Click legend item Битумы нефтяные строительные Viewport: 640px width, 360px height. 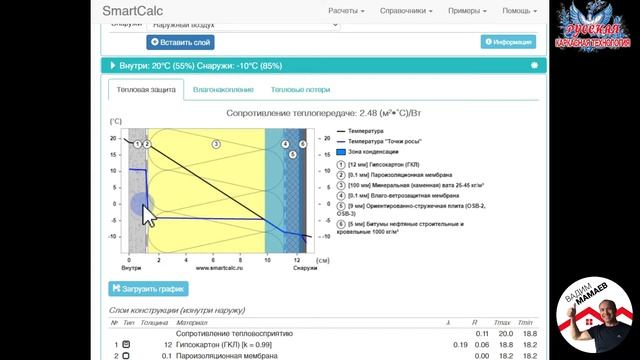click(400, 228)
